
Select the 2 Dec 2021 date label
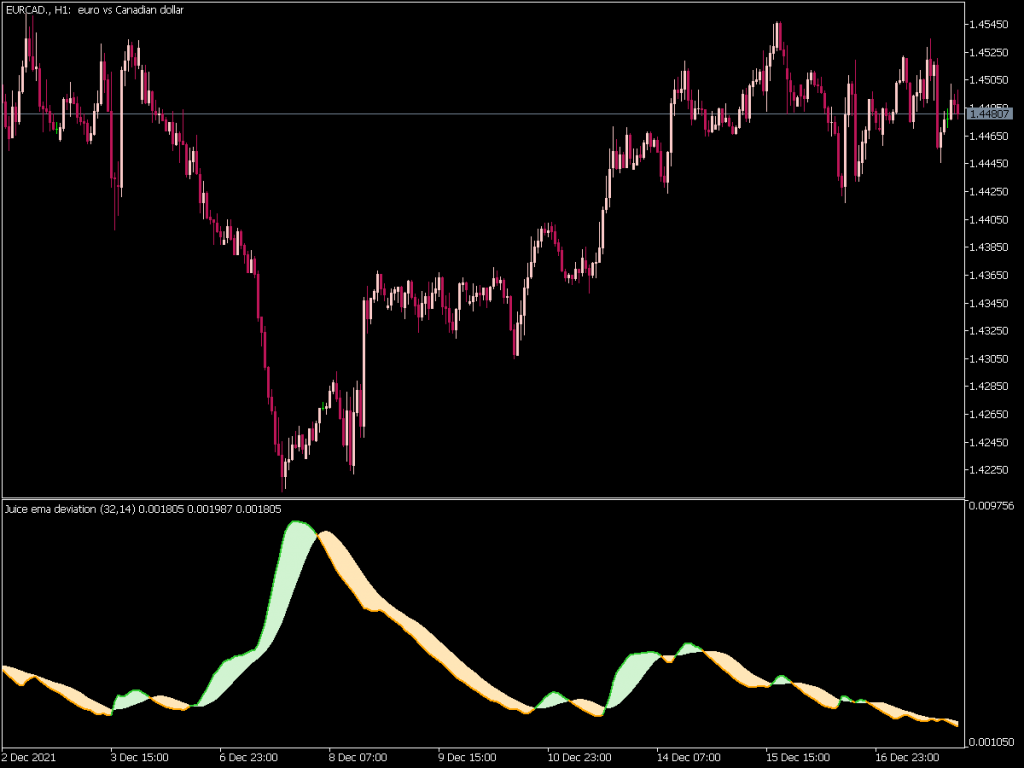29,757
